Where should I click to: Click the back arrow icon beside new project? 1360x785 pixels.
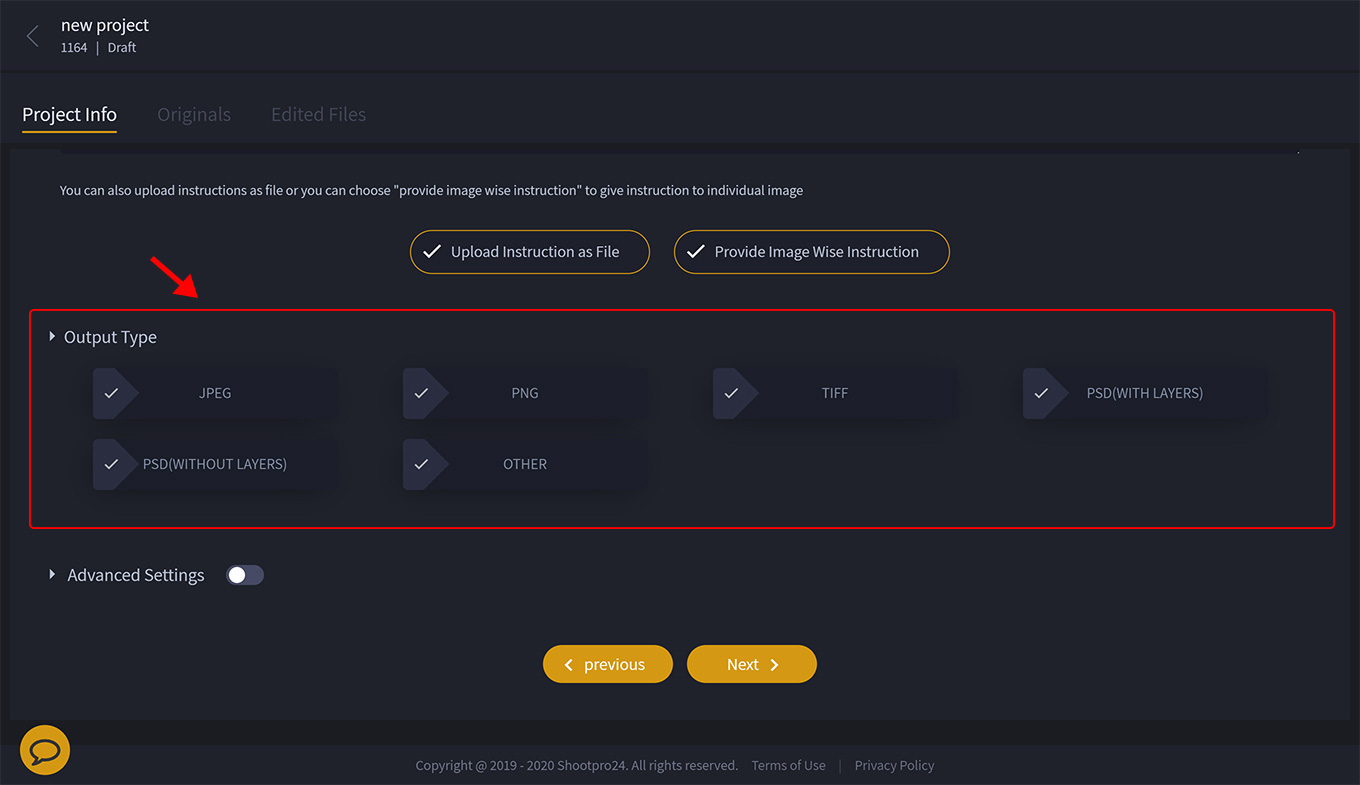33,37
